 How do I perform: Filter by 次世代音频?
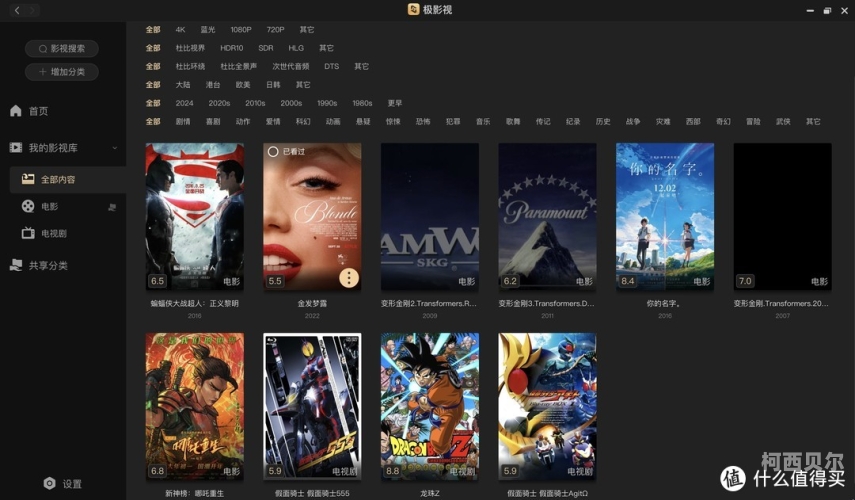(291, 67)
